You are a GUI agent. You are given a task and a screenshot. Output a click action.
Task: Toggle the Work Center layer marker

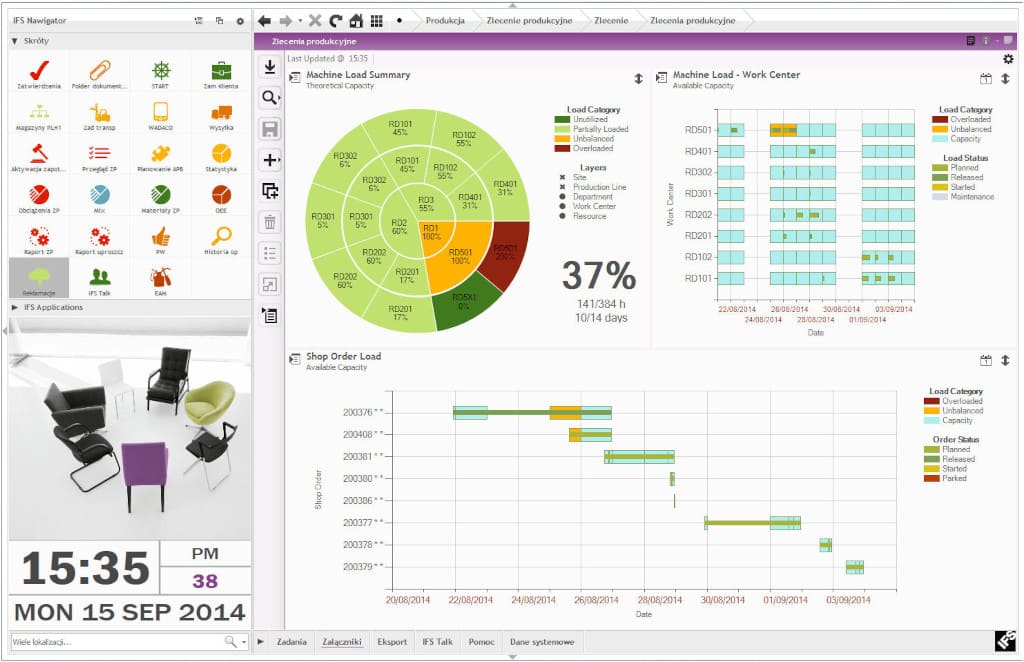pos(562,206)
